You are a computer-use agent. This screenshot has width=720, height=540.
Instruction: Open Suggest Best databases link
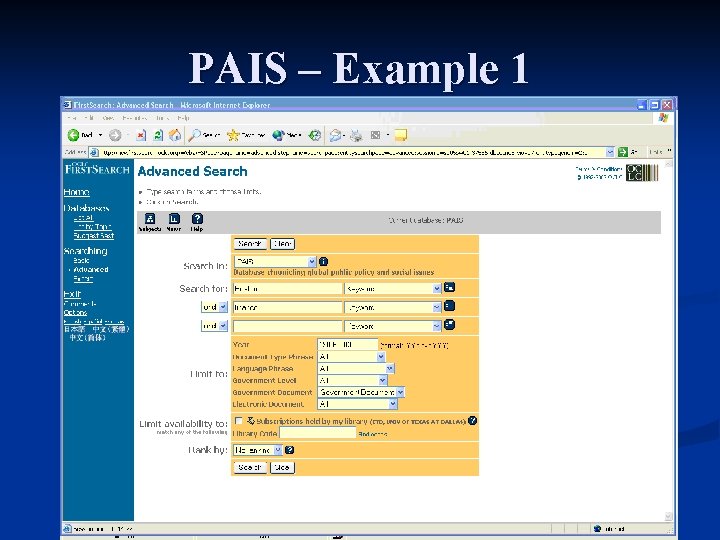coord(94,236)
